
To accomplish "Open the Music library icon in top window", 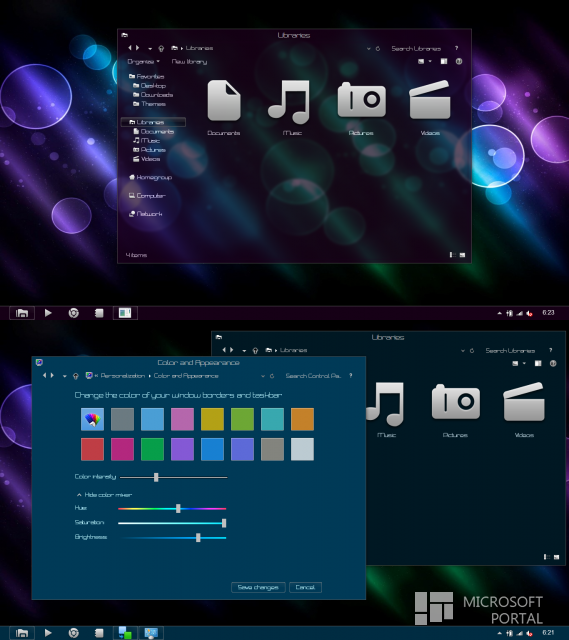I will (289, 102).
